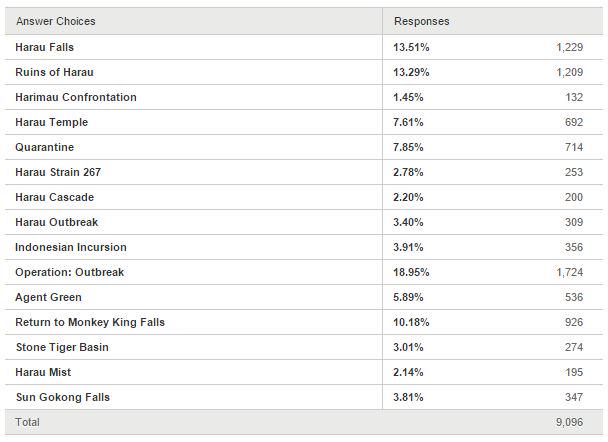Select the Harau Falls row label

pyautogui.click(x=44, y=47)
